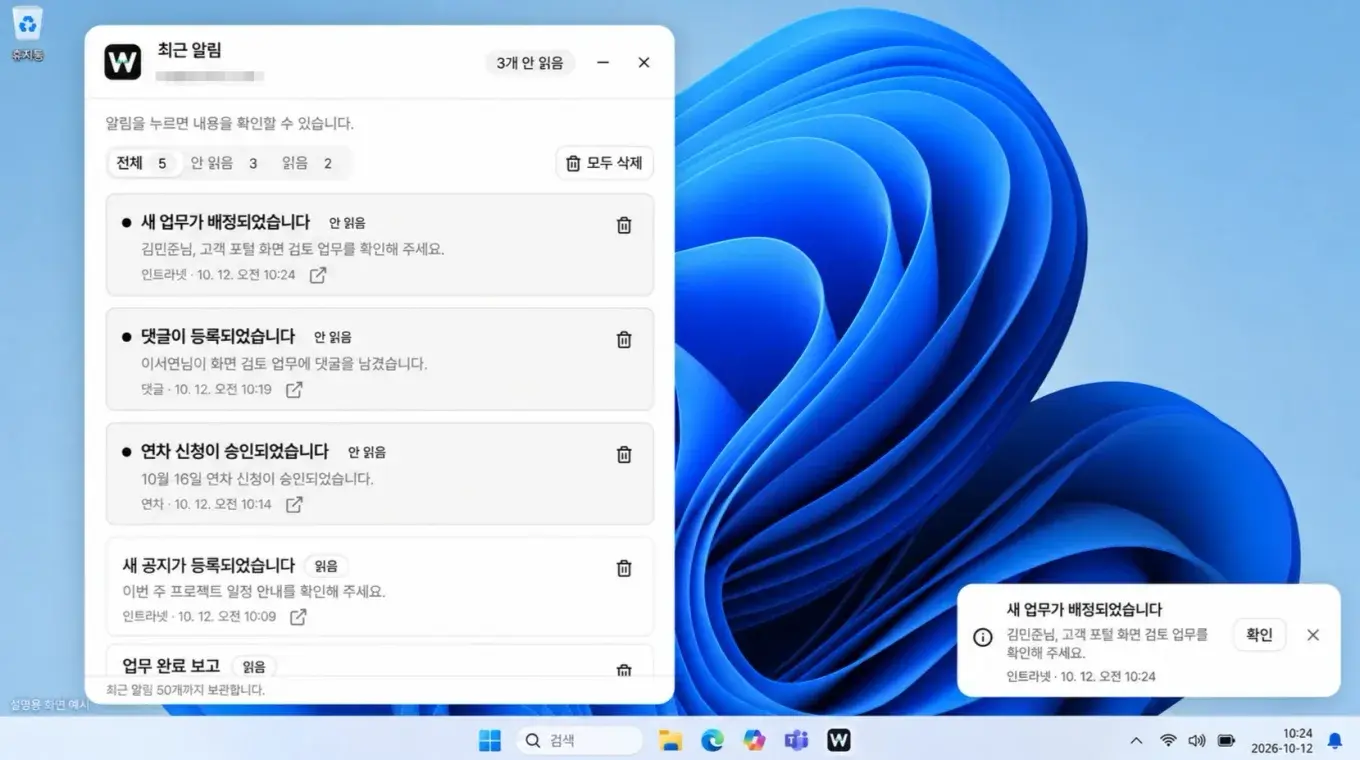Screen dimensions: 1360x760
Task: Click the 댓글이 등록되었습니다 title
Action: coord(219,336)
